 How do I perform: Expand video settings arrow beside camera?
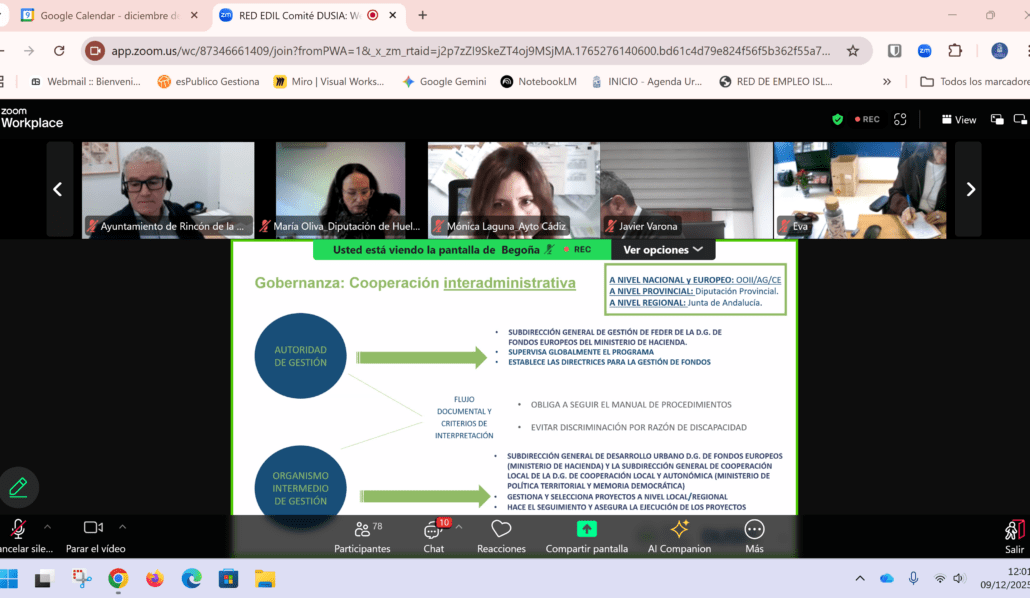pos(123,526)
